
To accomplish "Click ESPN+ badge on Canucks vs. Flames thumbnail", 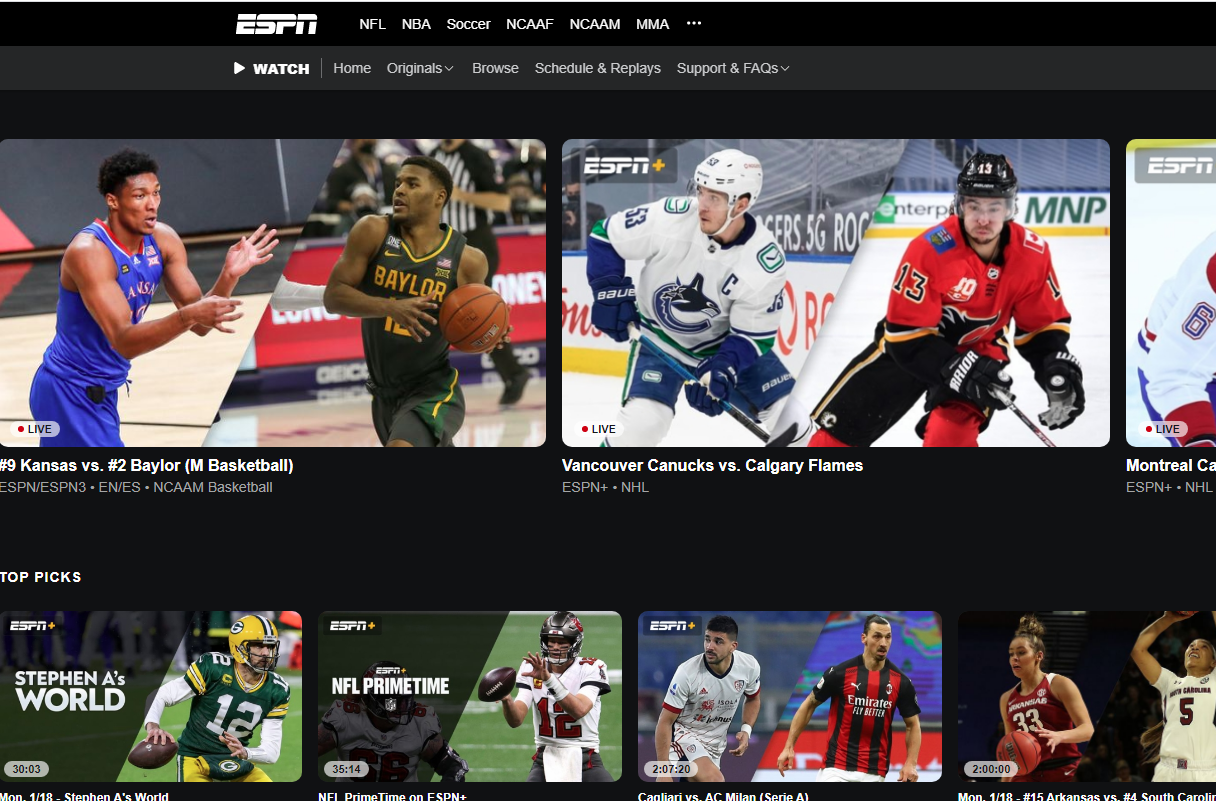I will (x=624, y=166).
